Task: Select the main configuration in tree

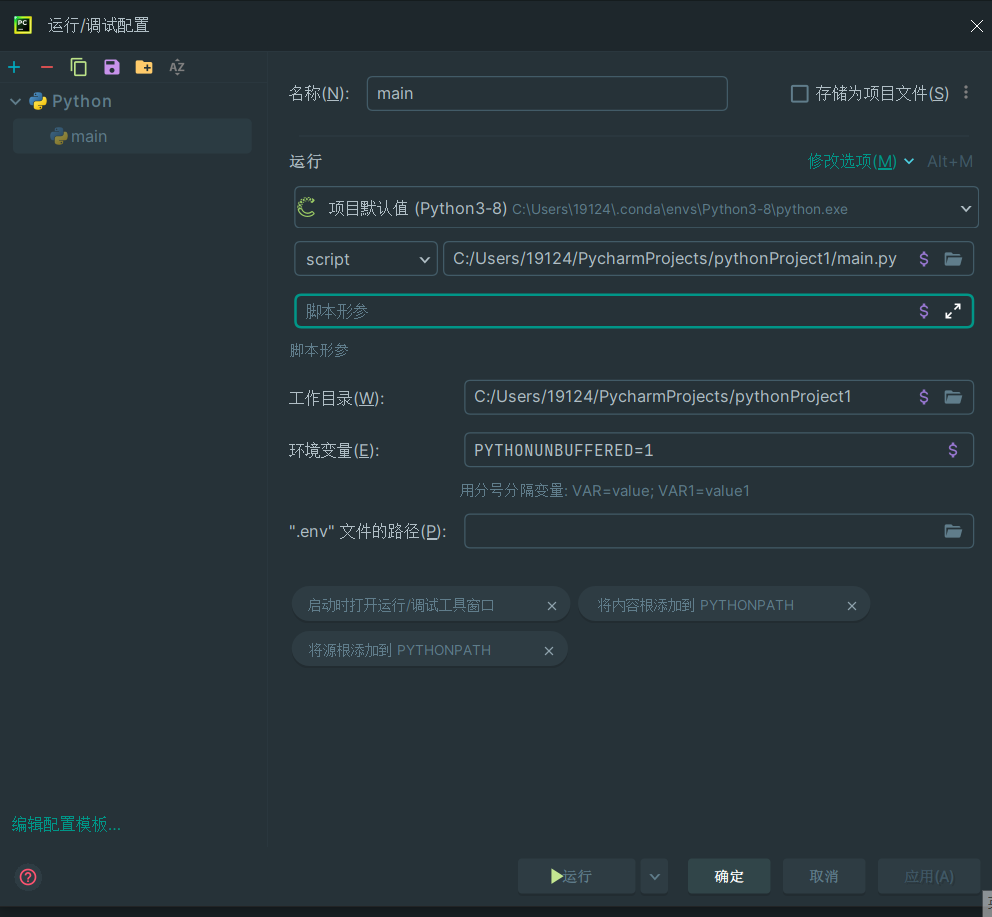Action: [89, 136]
